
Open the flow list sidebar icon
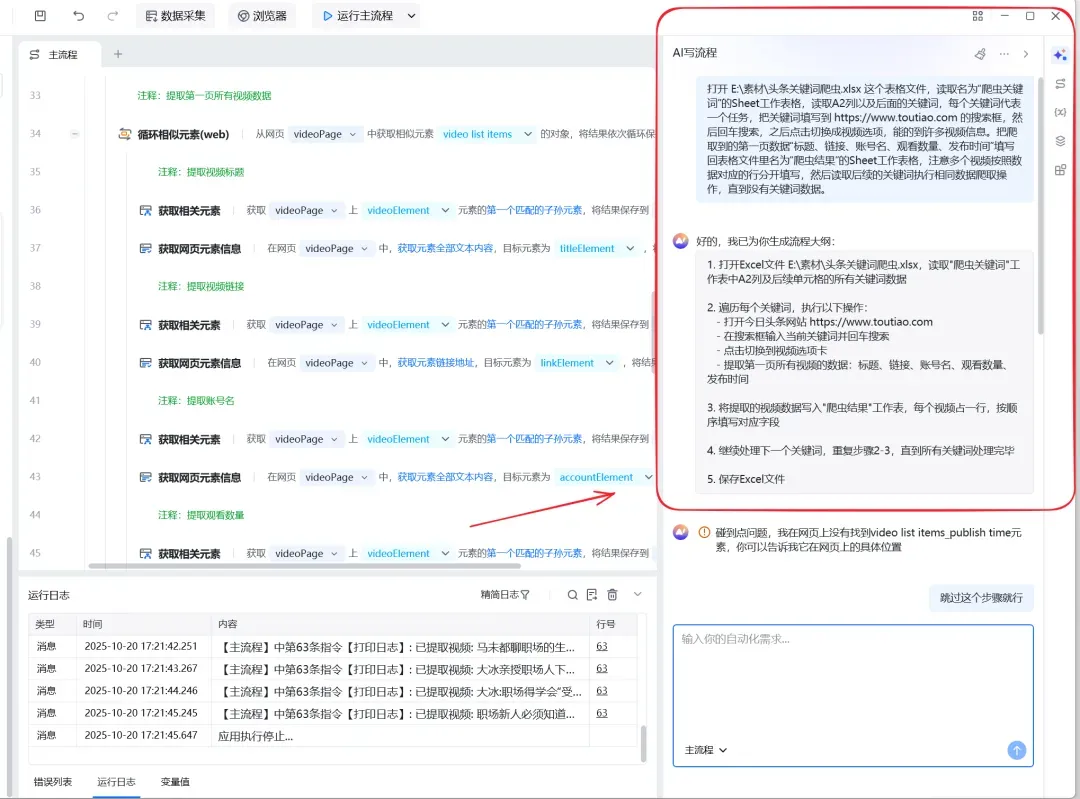tap(1060, 84)
